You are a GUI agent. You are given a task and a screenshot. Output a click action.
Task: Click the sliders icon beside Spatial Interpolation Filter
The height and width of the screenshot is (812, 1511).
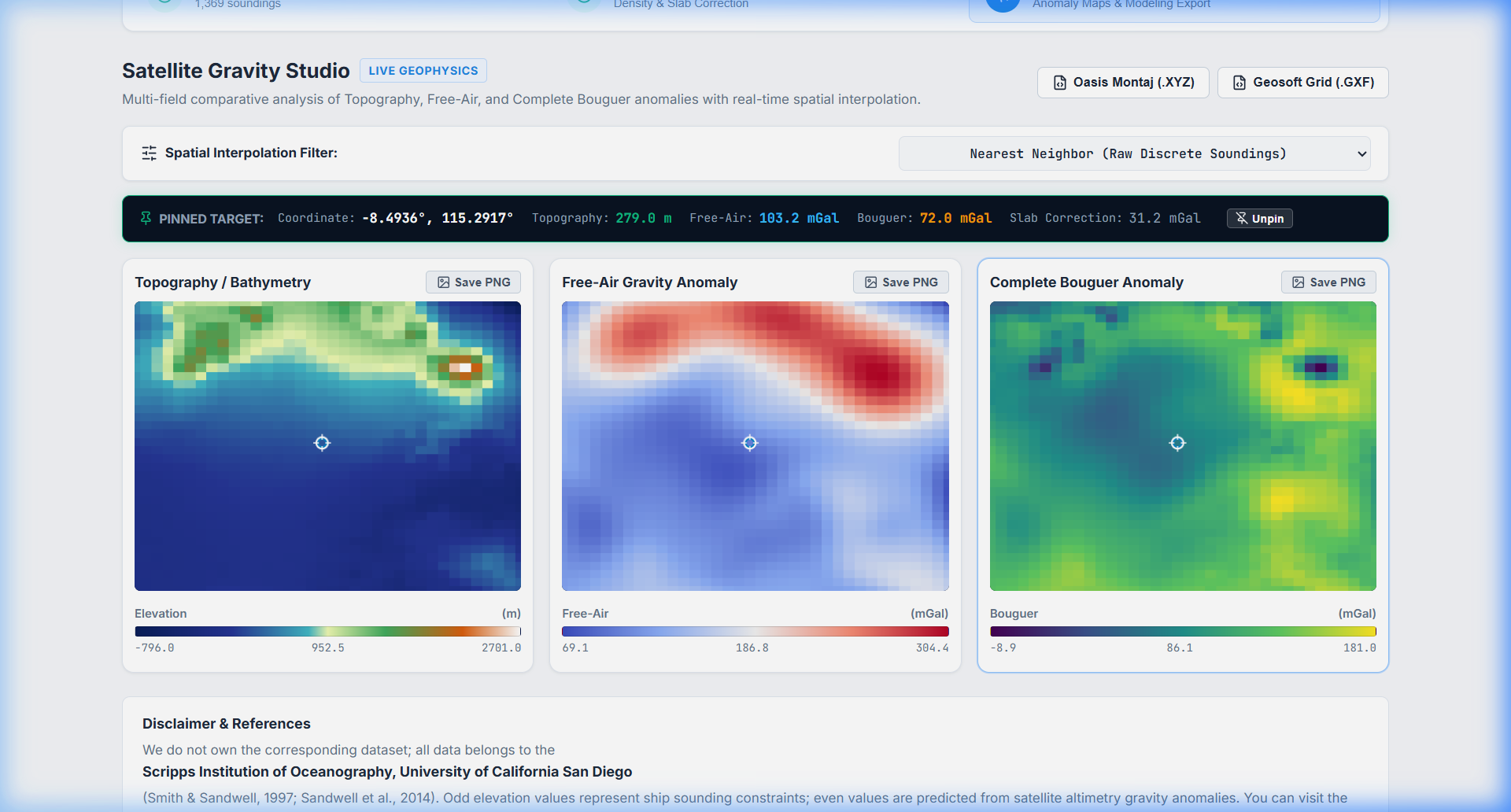click(149, 153)
